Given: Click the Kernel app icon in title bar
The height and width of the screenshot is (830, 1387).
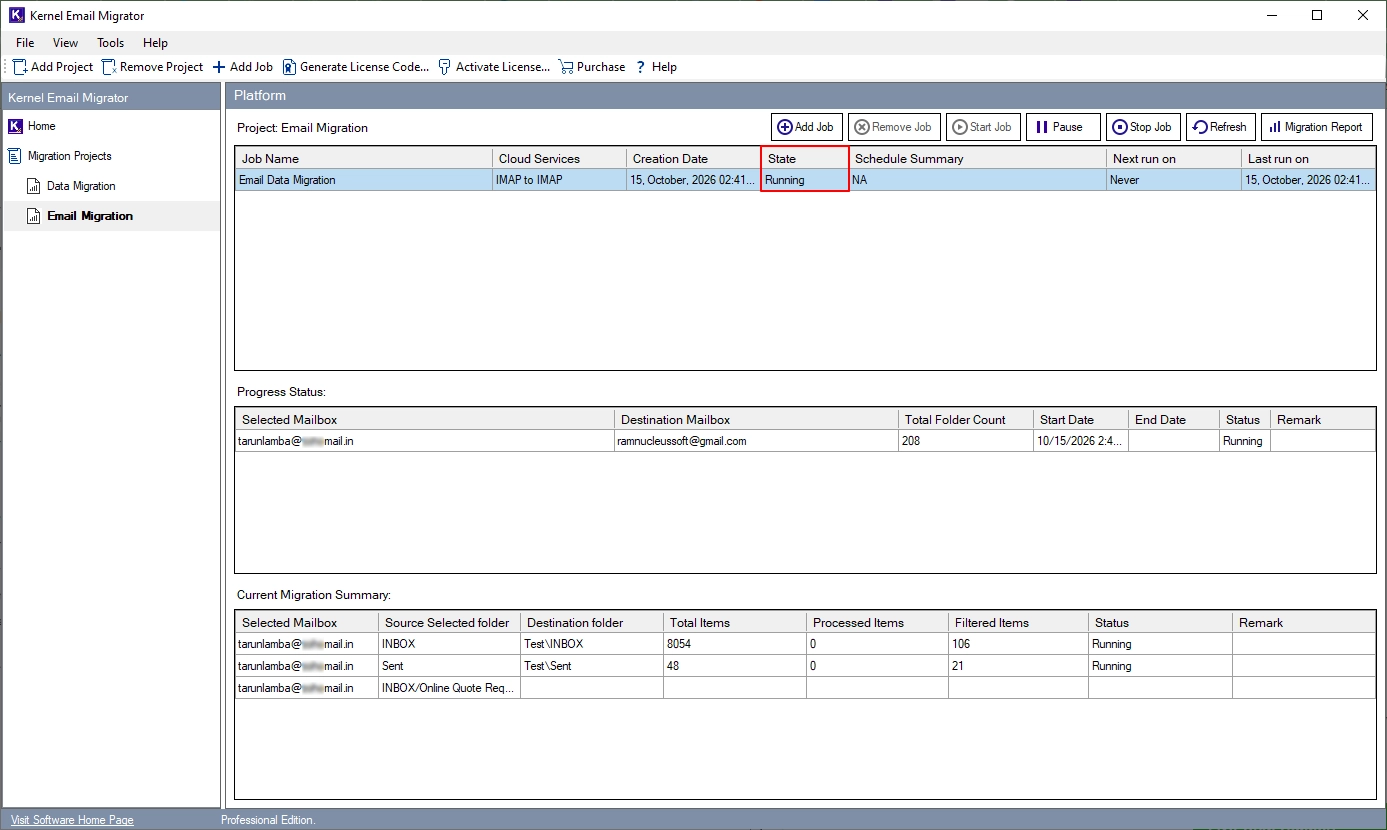Looking at the screenshot, I should (x=16, y=15).
